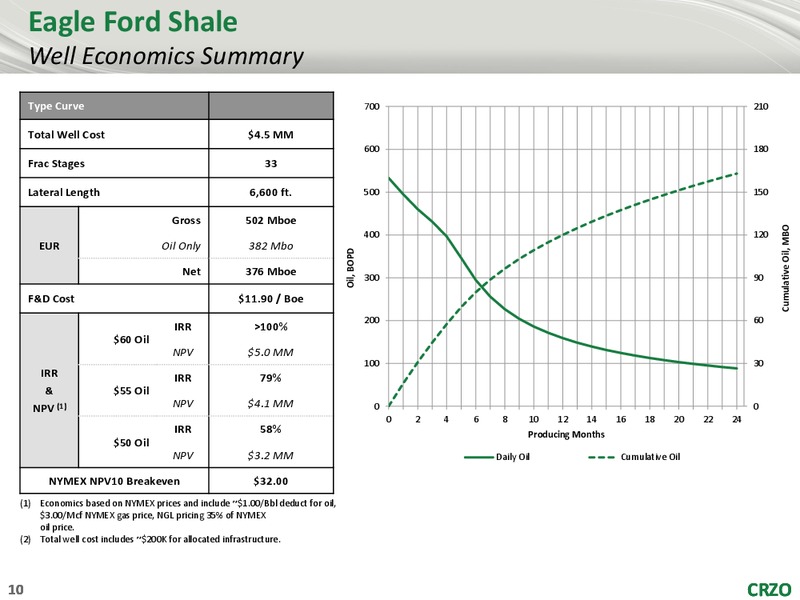Select the "$3.2 MM" NPV value
This screenshot has width=800, height=600.
[x=270, y=455]
